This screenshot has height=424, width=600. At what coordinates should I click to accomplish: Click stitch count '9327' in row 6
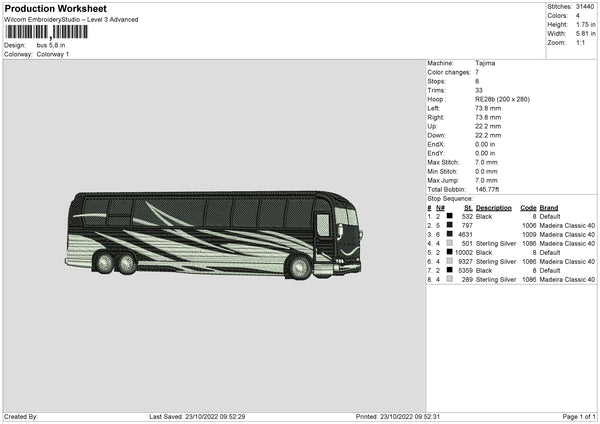[x=465, y=261]
